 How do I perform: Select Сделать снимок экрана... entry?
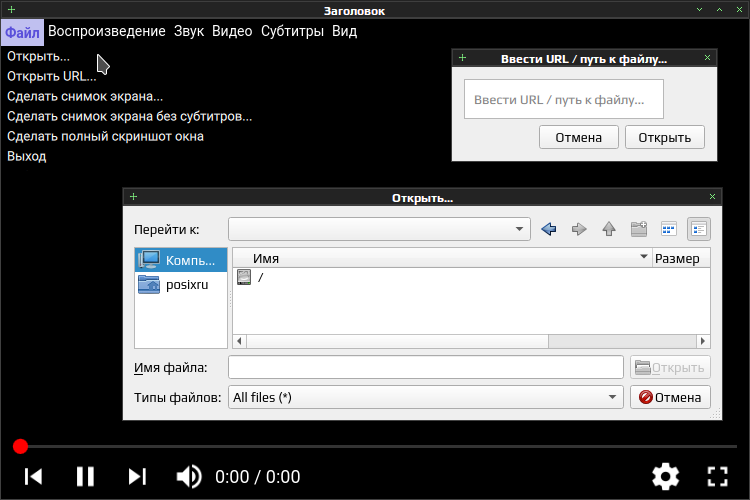(85, 97)
